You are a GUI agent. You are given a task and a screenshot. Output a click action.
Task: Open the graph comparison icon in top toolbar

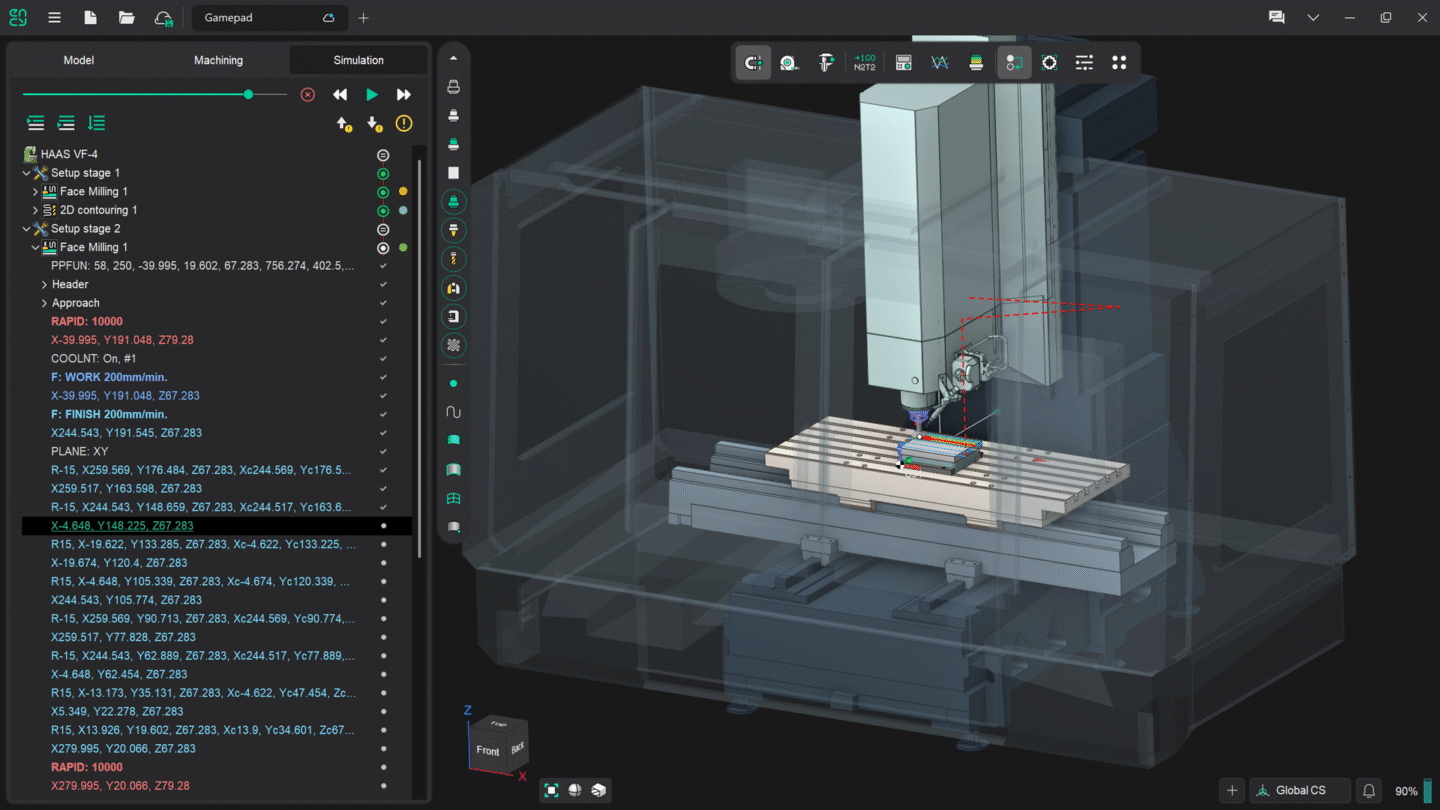[939, 62]
